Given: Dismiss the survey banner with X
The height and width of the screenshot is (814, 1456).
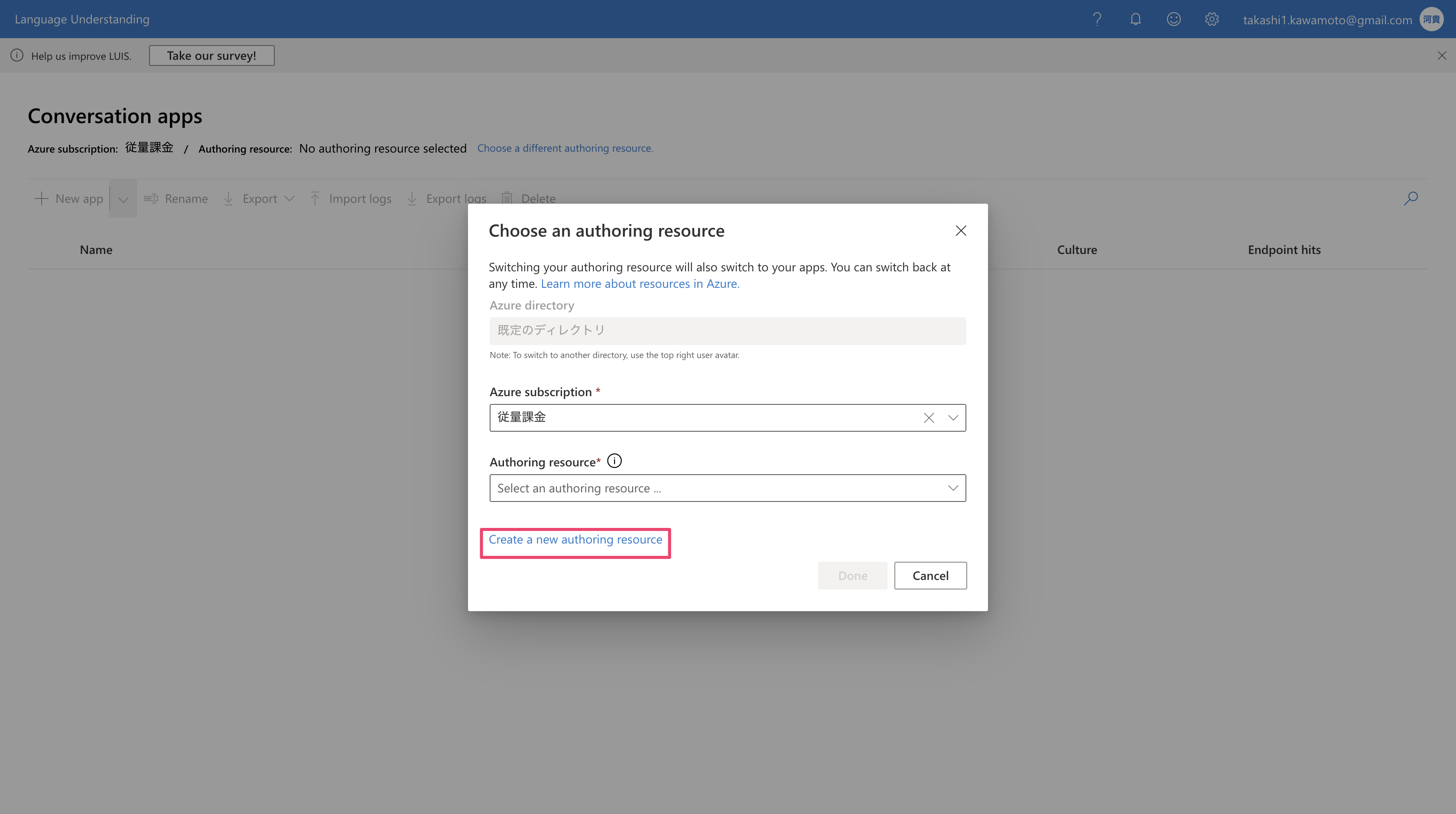Looking at the screenshot, I should [x=1442, y=55].
